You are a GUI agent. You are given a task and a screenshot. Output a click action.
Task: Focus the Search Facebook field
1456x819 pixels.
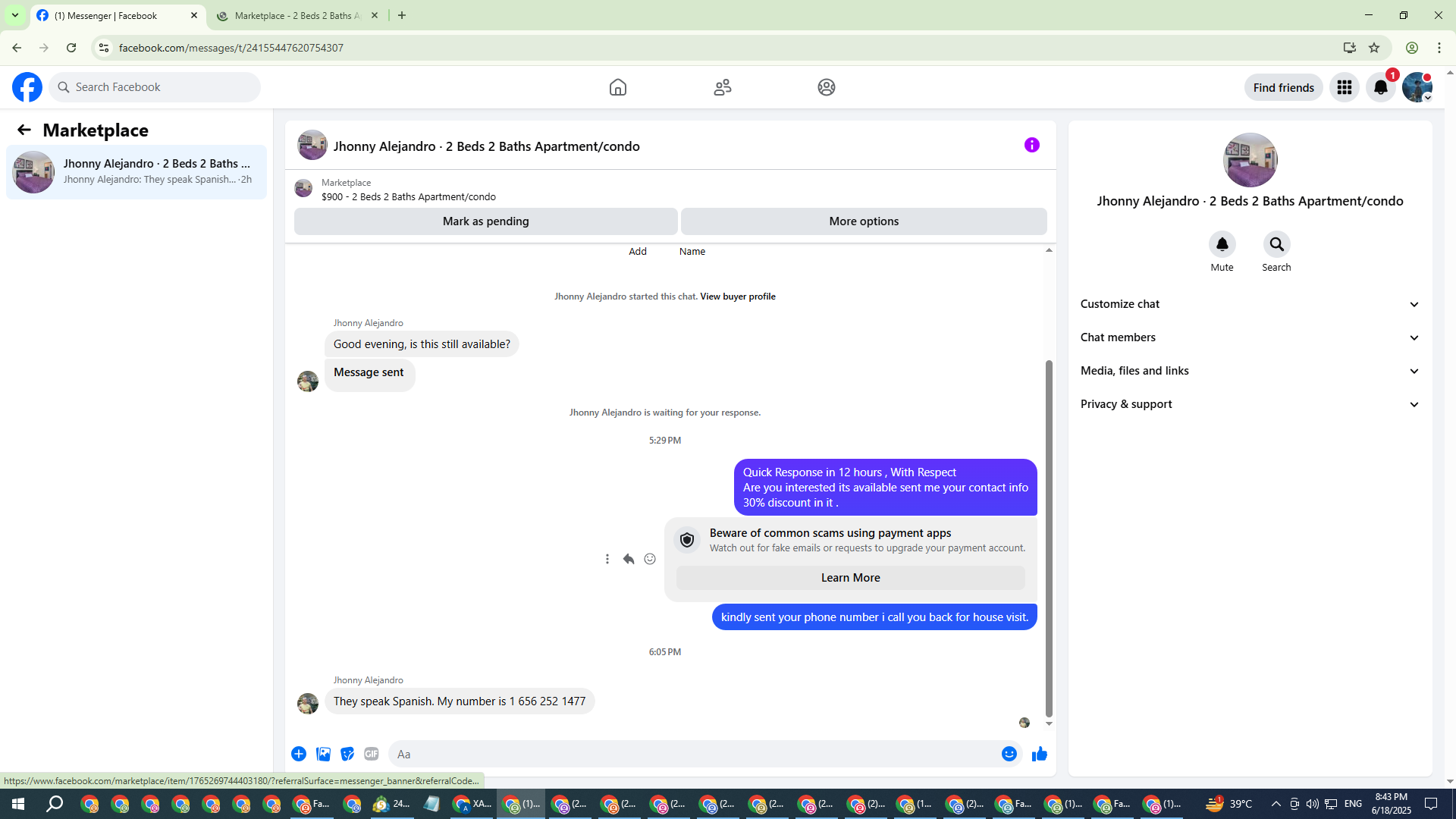(155, 87)
